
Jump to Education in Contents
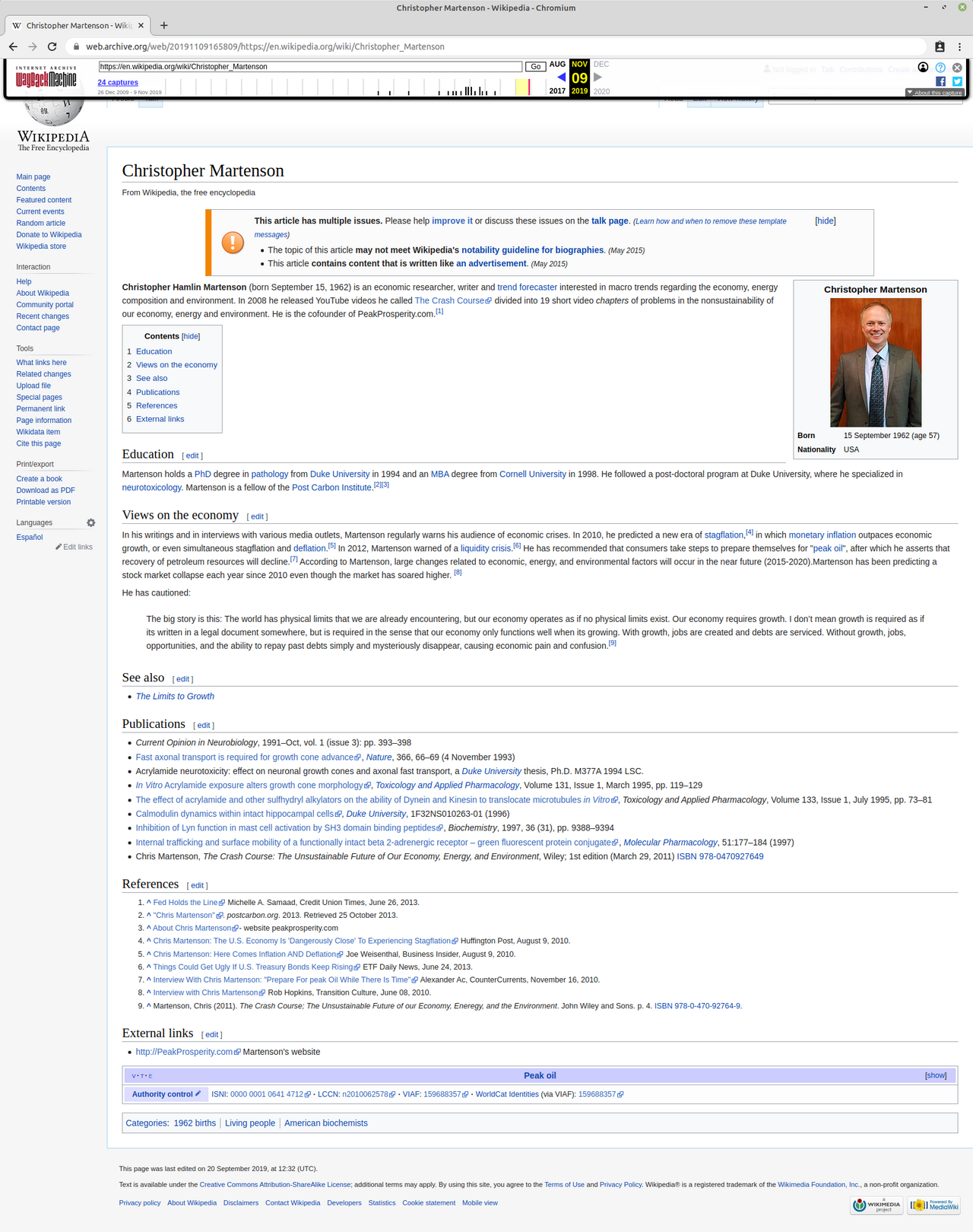pos(154,351)
